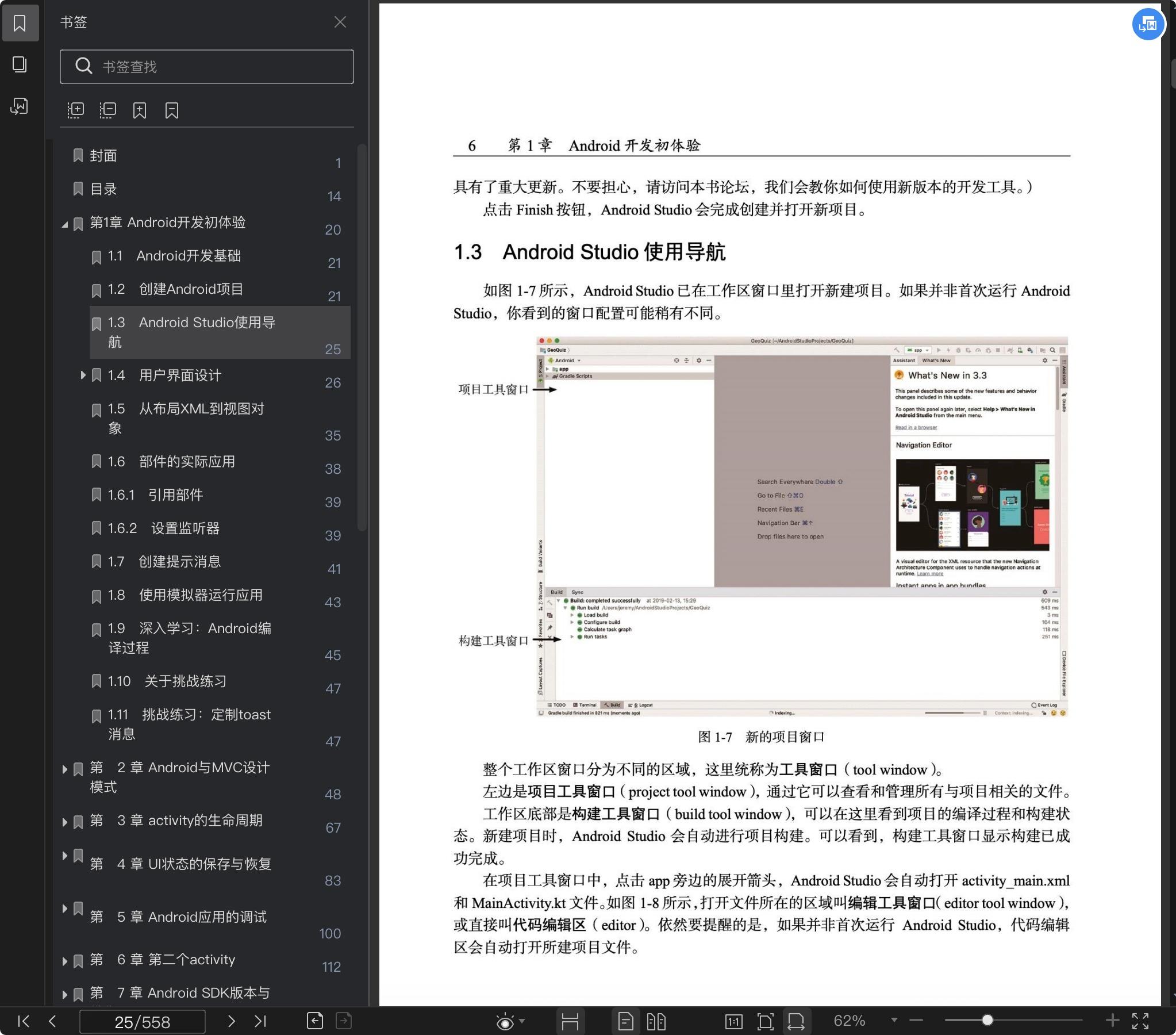Expand 第6章 第二个activity
1176x1035 pixels.
[64, 961]
